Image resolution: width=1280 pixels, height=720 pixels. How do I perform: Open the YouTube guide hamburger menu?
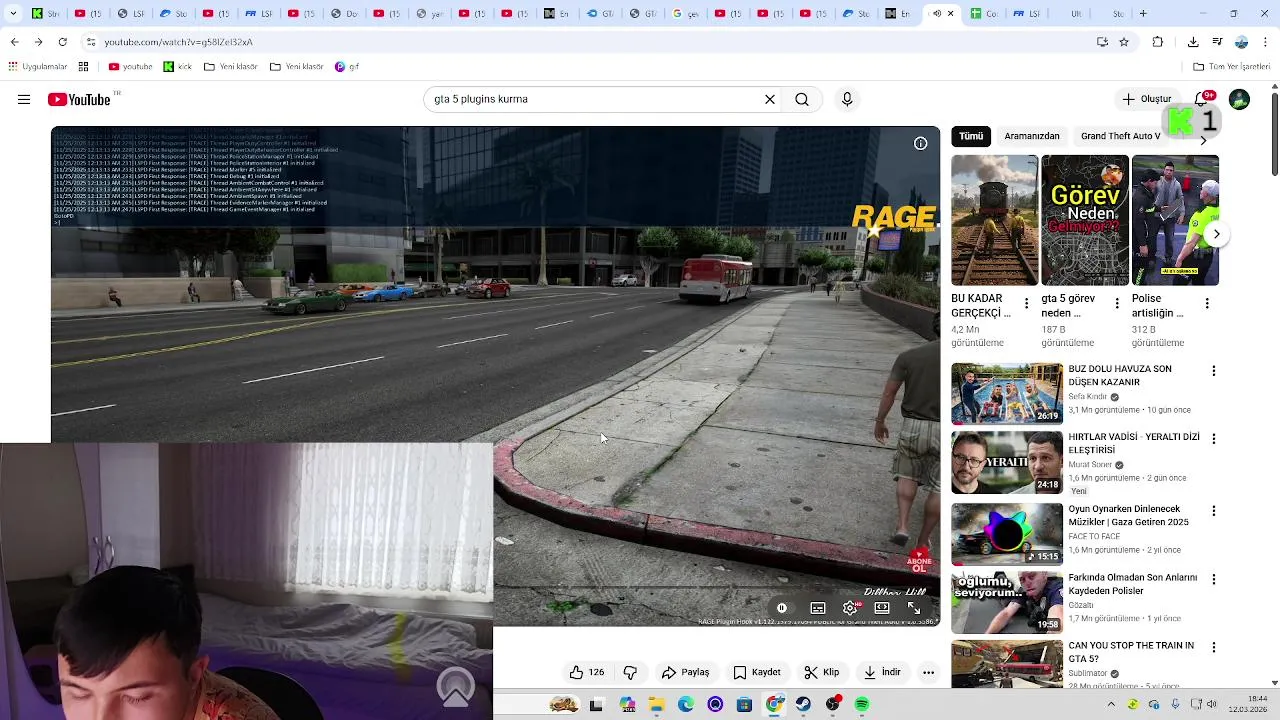tap(24, 99)
